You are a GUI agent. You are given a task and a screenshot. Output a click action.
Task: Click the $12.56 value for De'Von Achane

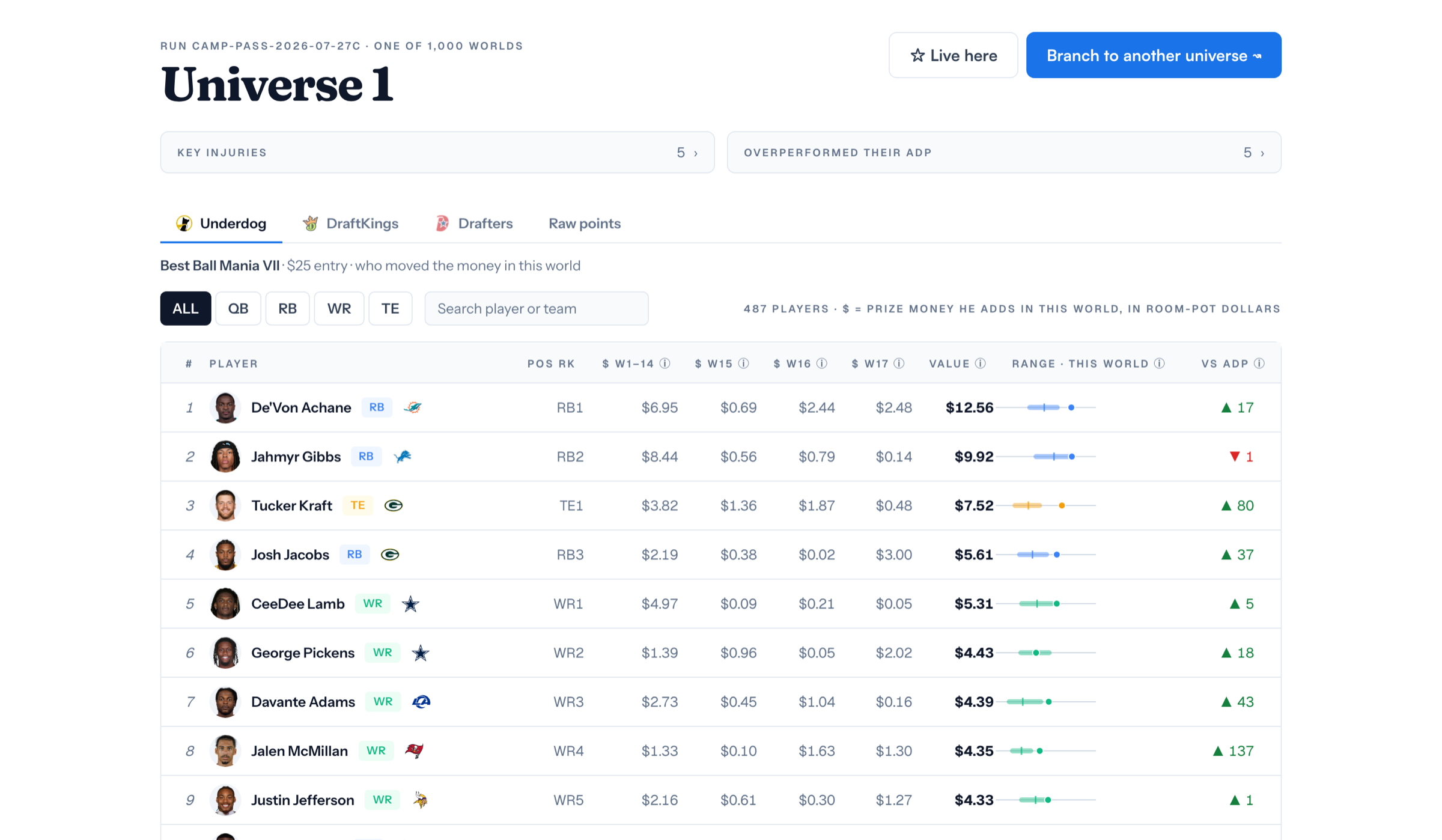969,407
